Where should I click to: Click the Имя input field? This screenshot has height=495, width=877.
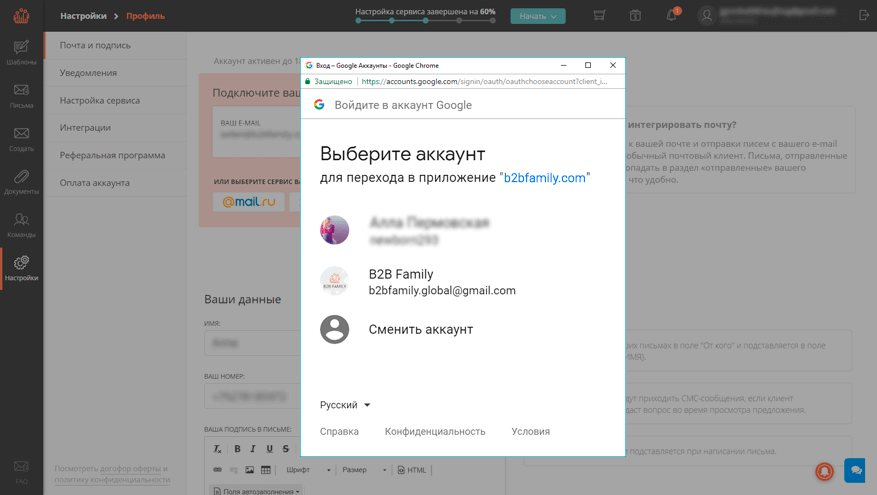point(252,343)
